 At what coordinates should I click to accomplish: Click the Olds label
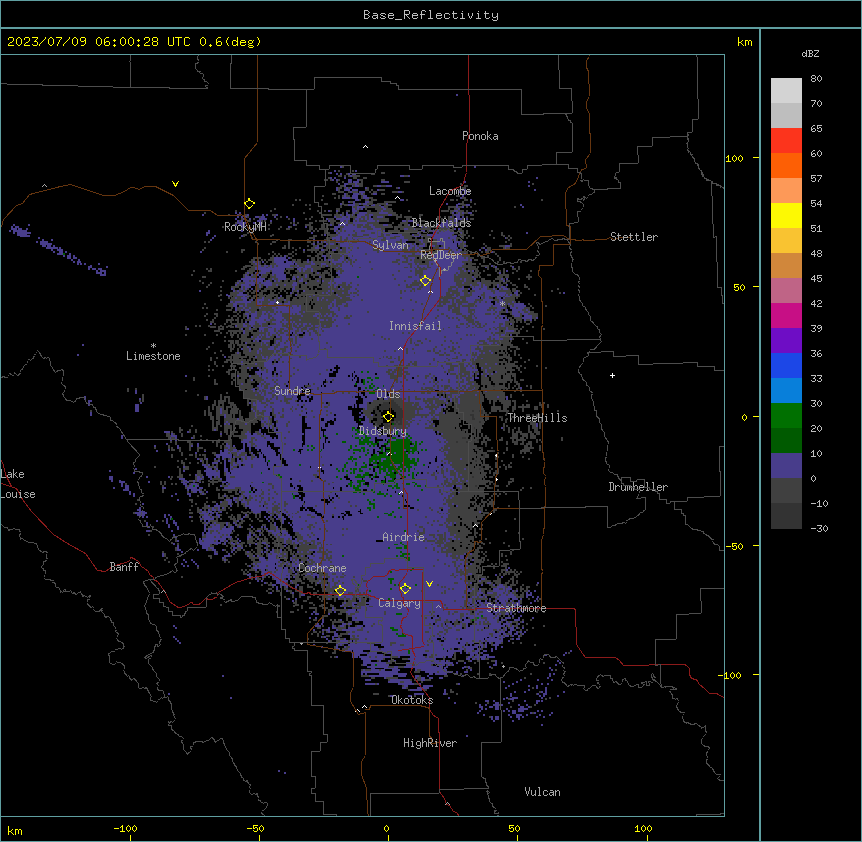point(388,394)
